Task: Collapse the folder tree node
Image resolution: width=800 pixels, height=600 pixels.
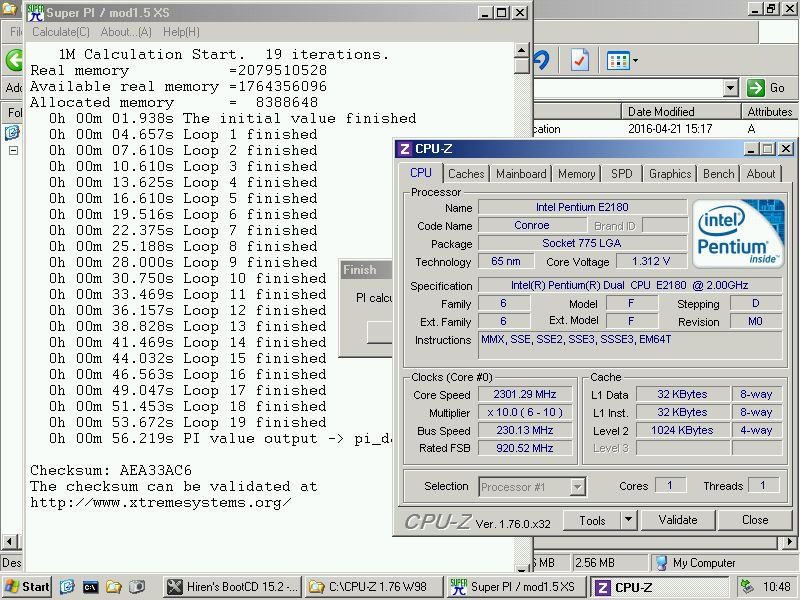Action: tap(14, 151)
